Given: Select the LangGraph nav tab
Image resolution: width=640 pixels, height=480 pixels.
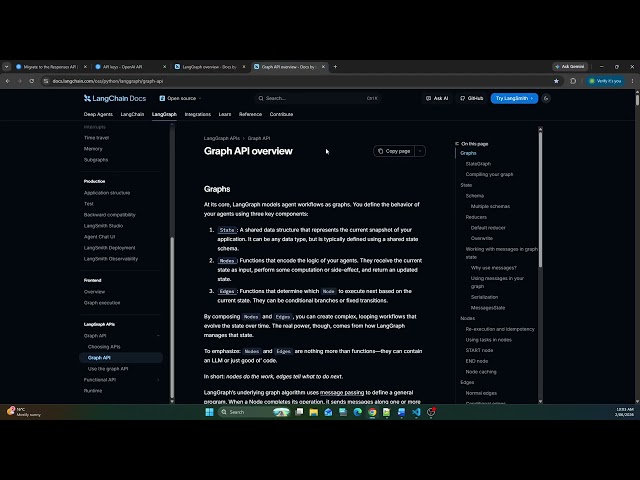Looking at the screenshot, I should coord(164,114).
